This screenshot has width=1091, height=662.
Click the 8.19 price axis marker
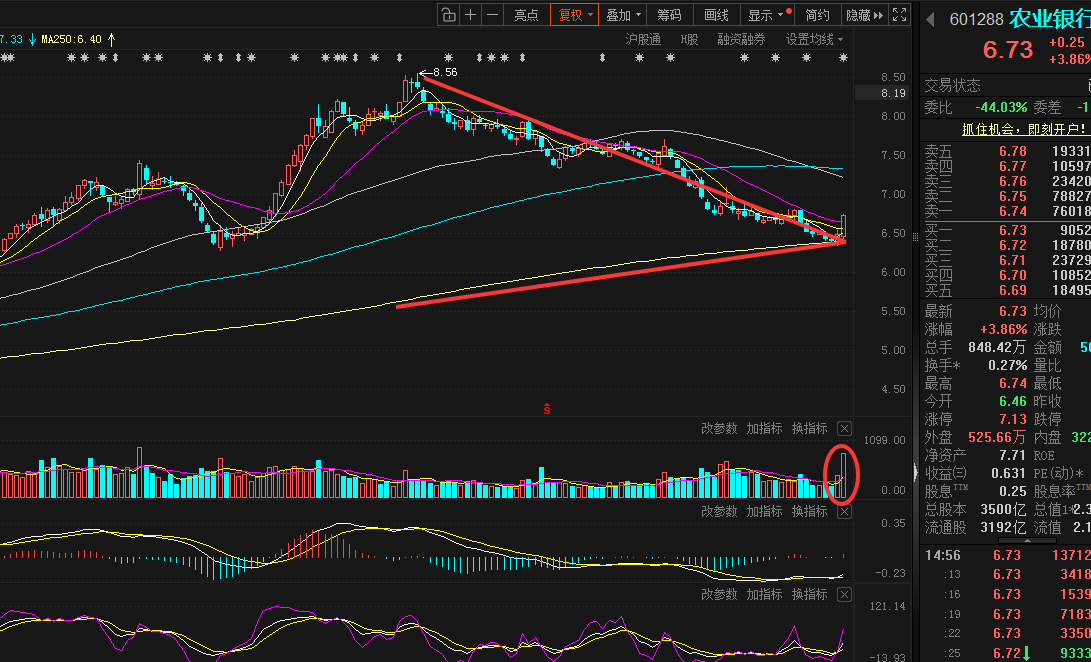[882, 93]
